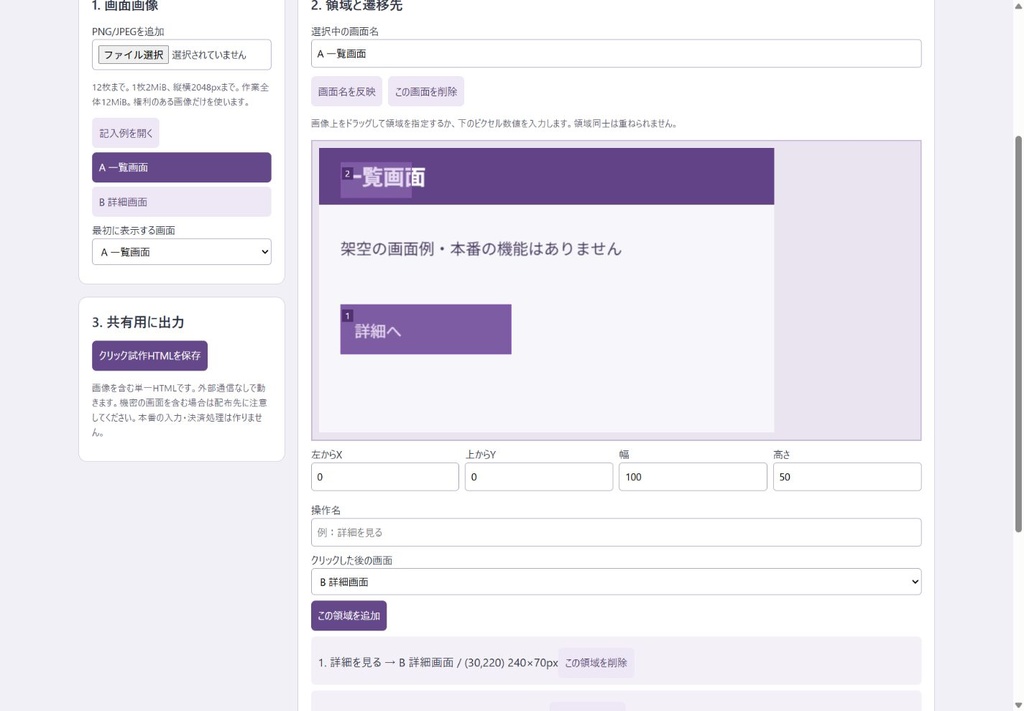Open the 最初に表示する画面 dropdown

click(x=182, y=252)
